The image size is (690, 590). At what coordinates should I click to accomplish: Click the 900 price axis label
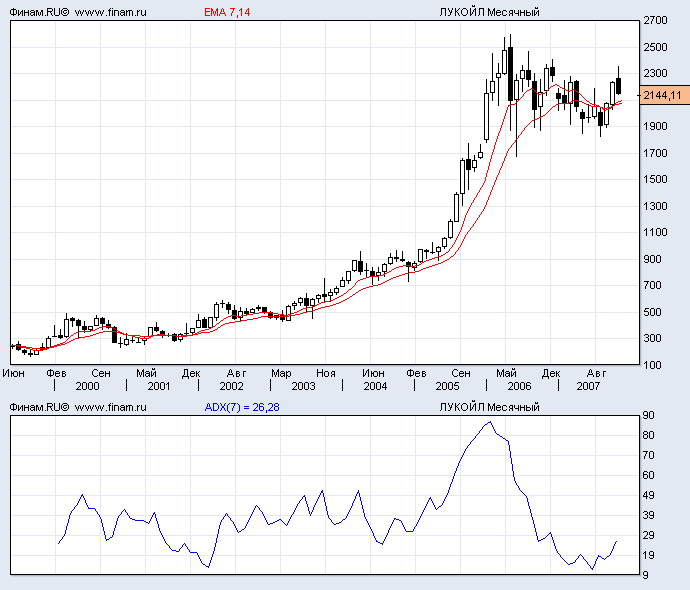pyautogui.click(x=653, y=259)
